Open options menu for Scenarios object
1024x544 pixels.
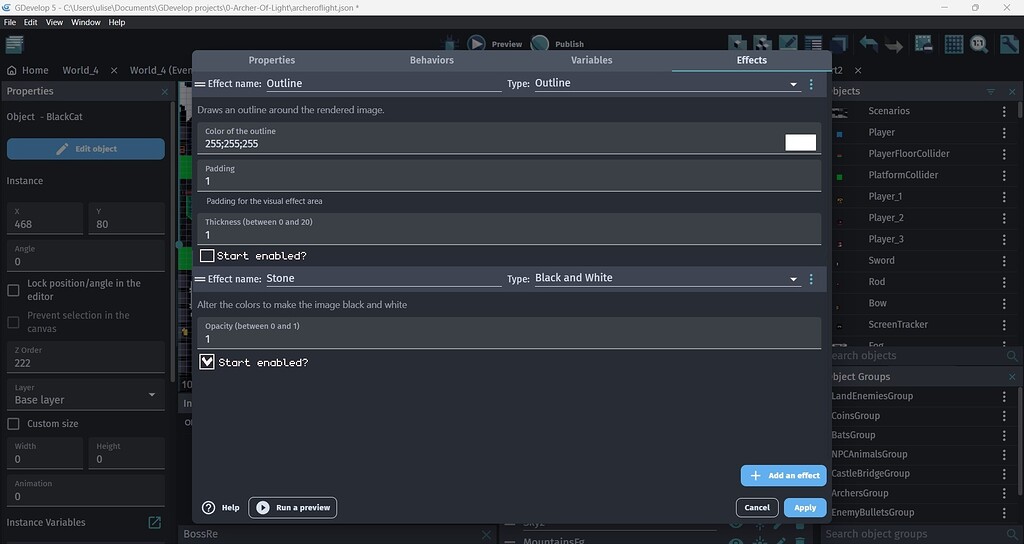click(x=1004, y=111)
